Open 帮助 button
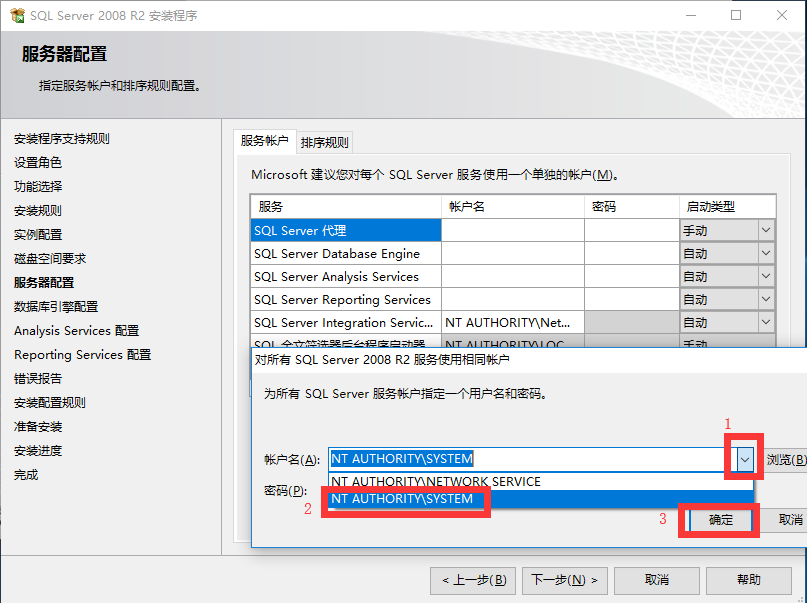This screenshot has height=603, width=807. 749,580
